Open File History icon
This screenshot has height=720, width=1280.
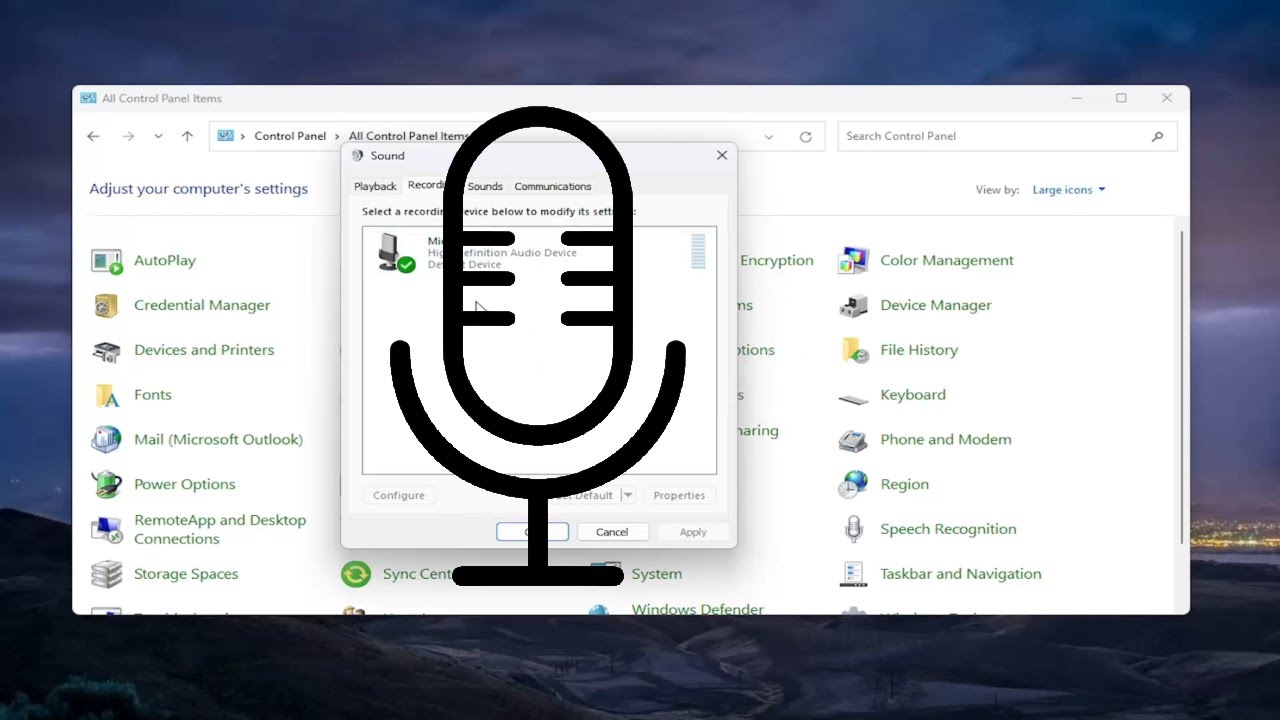(x=853, y=351)
